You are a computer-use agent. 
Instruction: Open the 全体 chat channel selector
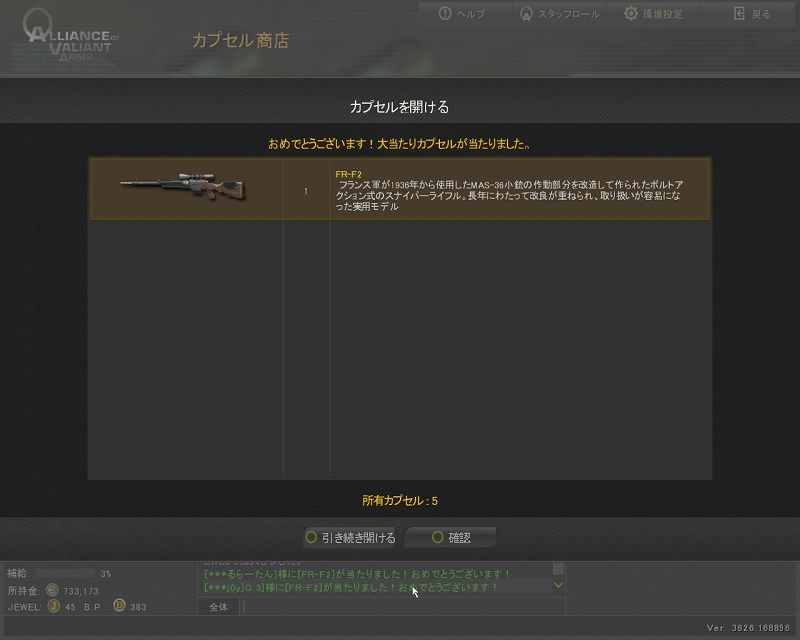point(218,607)
